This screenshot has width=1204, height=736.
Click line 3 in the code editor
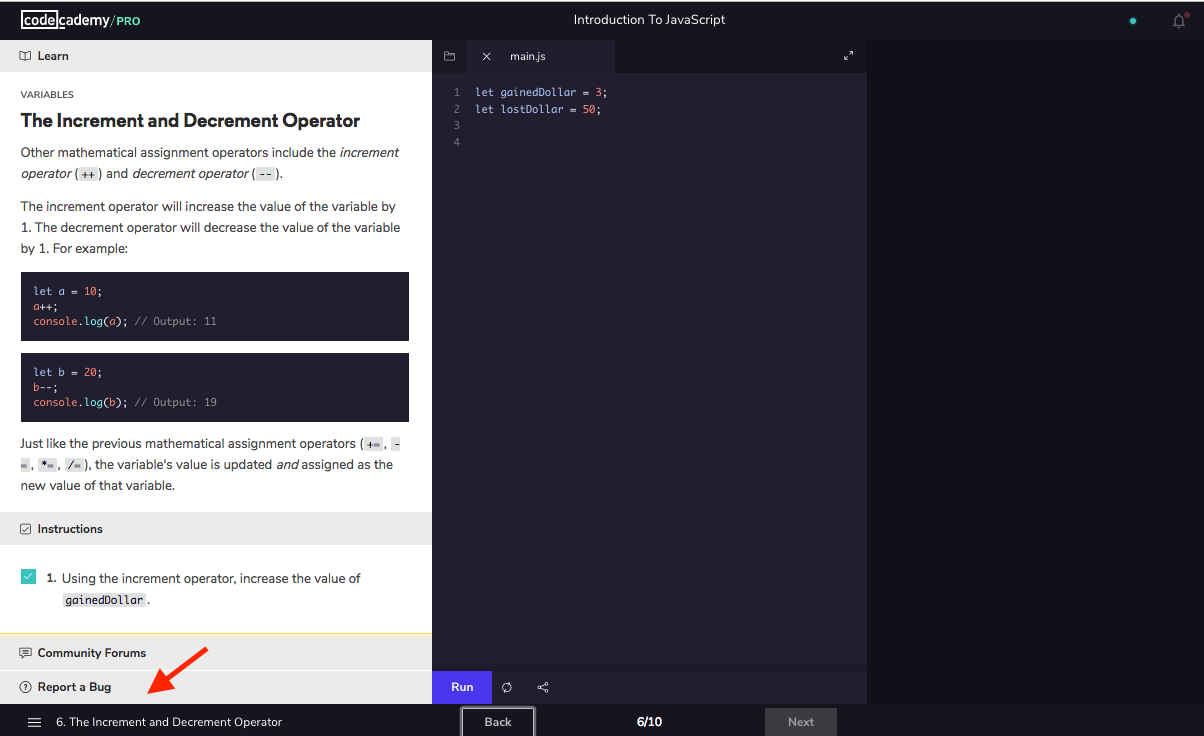click(x=650, y=125)
